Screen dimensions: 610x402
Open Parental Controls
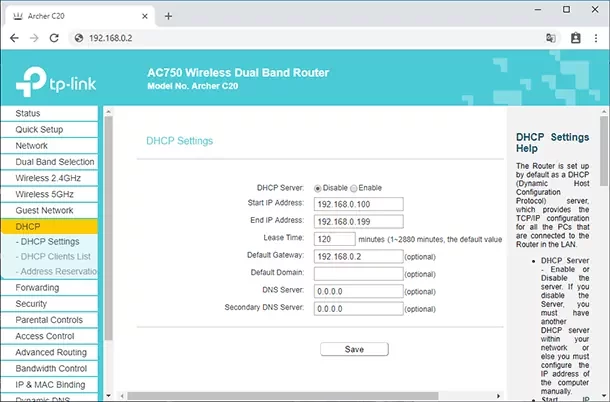coord(49,320)
